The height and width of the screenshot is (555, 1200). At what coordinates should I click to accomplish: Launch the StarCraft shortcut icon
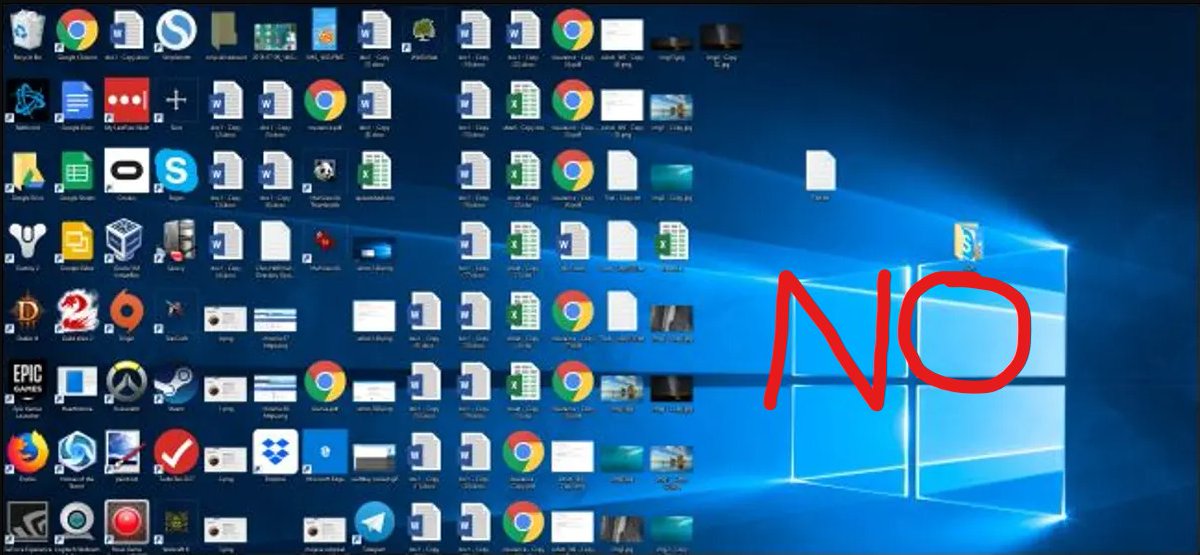[175, 312]
